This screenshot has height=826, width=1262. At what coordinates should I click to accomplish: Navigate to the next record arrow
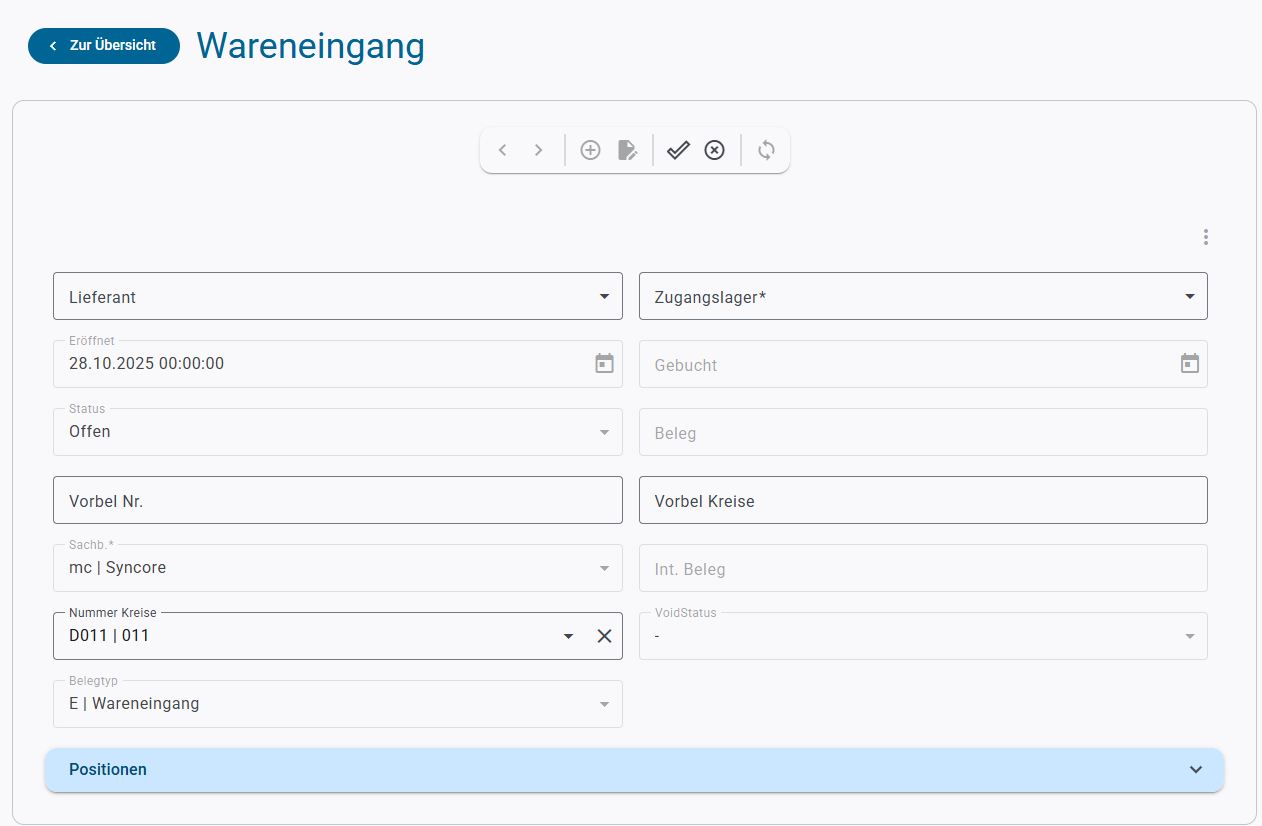[x=538, y=149]
